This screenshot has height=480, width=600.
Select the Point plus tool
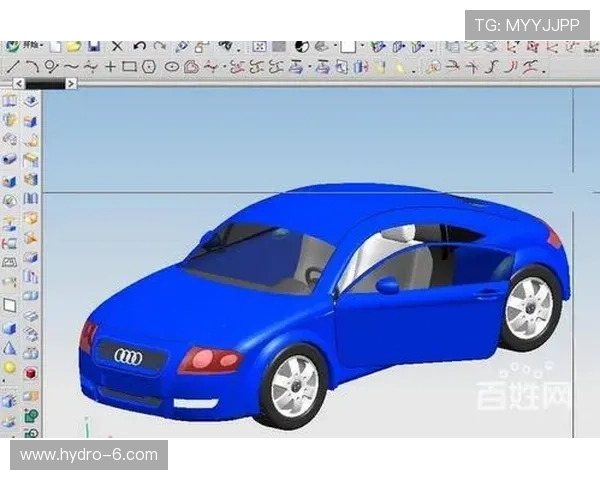pos(110,67)
